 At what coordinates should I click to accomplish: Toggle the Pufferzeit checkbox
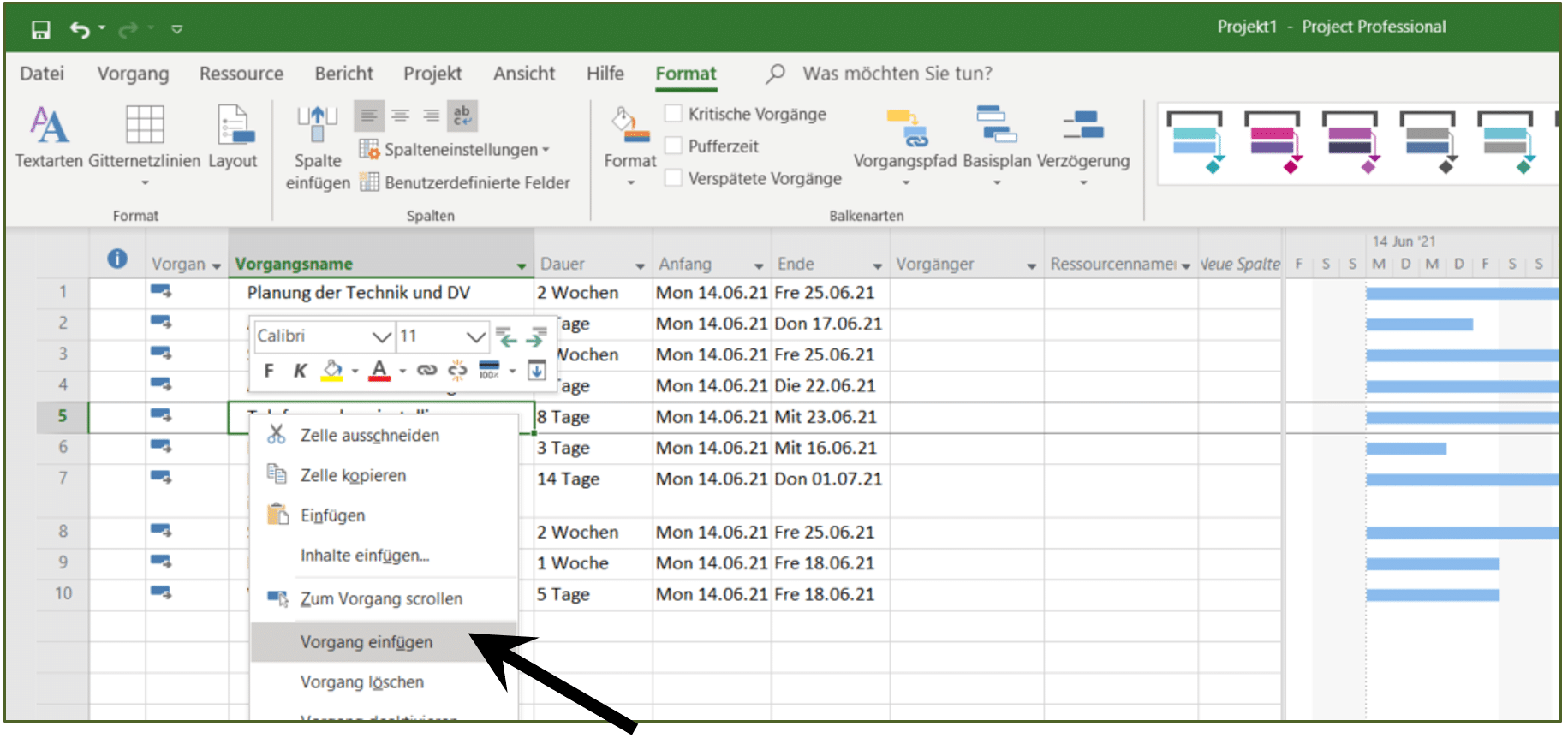(674, 146)
